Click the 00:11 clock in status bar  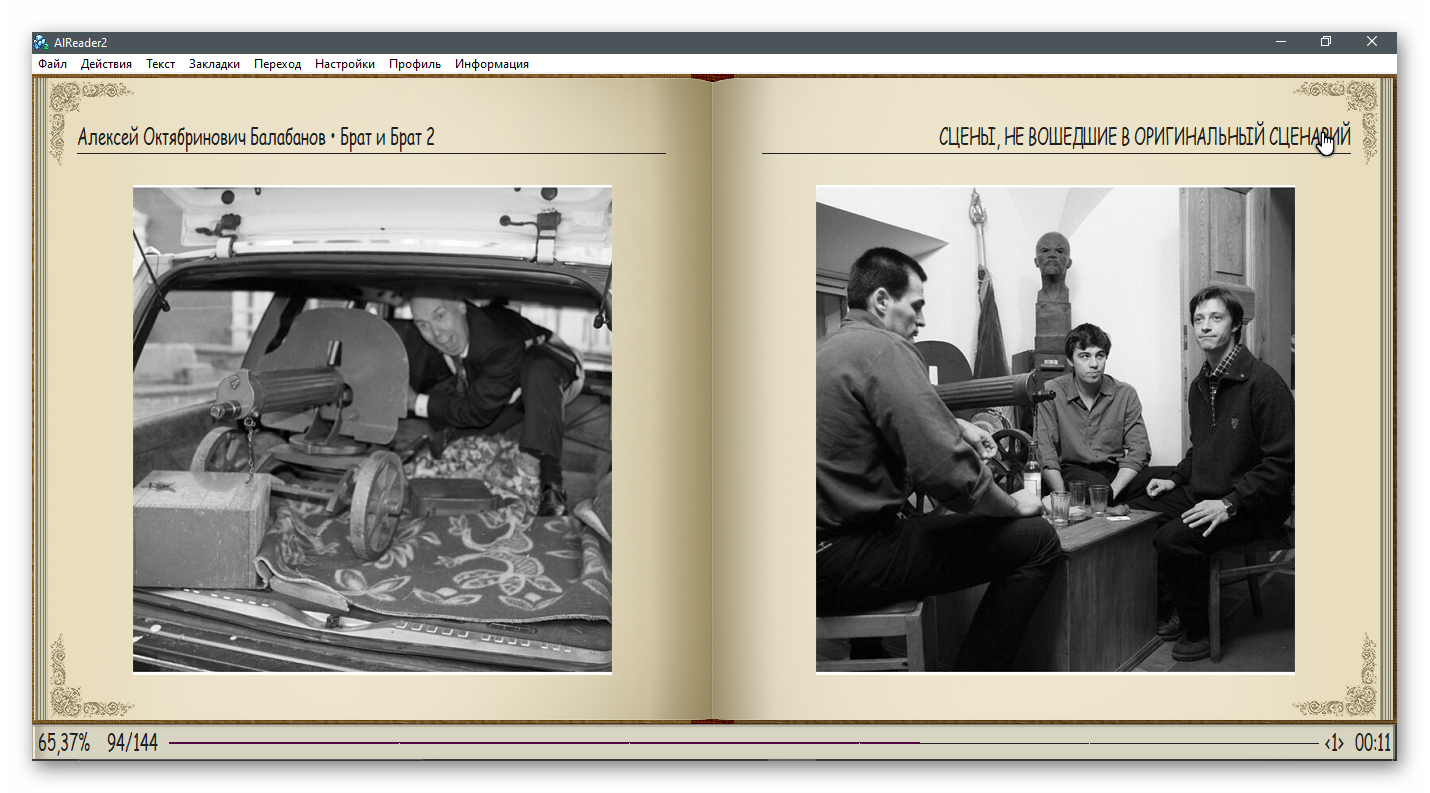pyautogui.click(x=1372, y=743)
